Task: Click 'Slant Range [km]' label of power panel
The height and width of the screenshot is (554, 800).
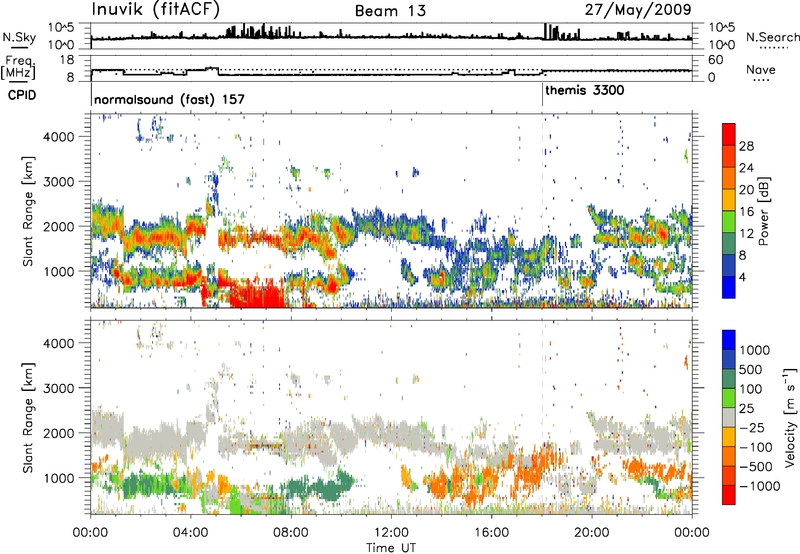Action: point(28,211)
